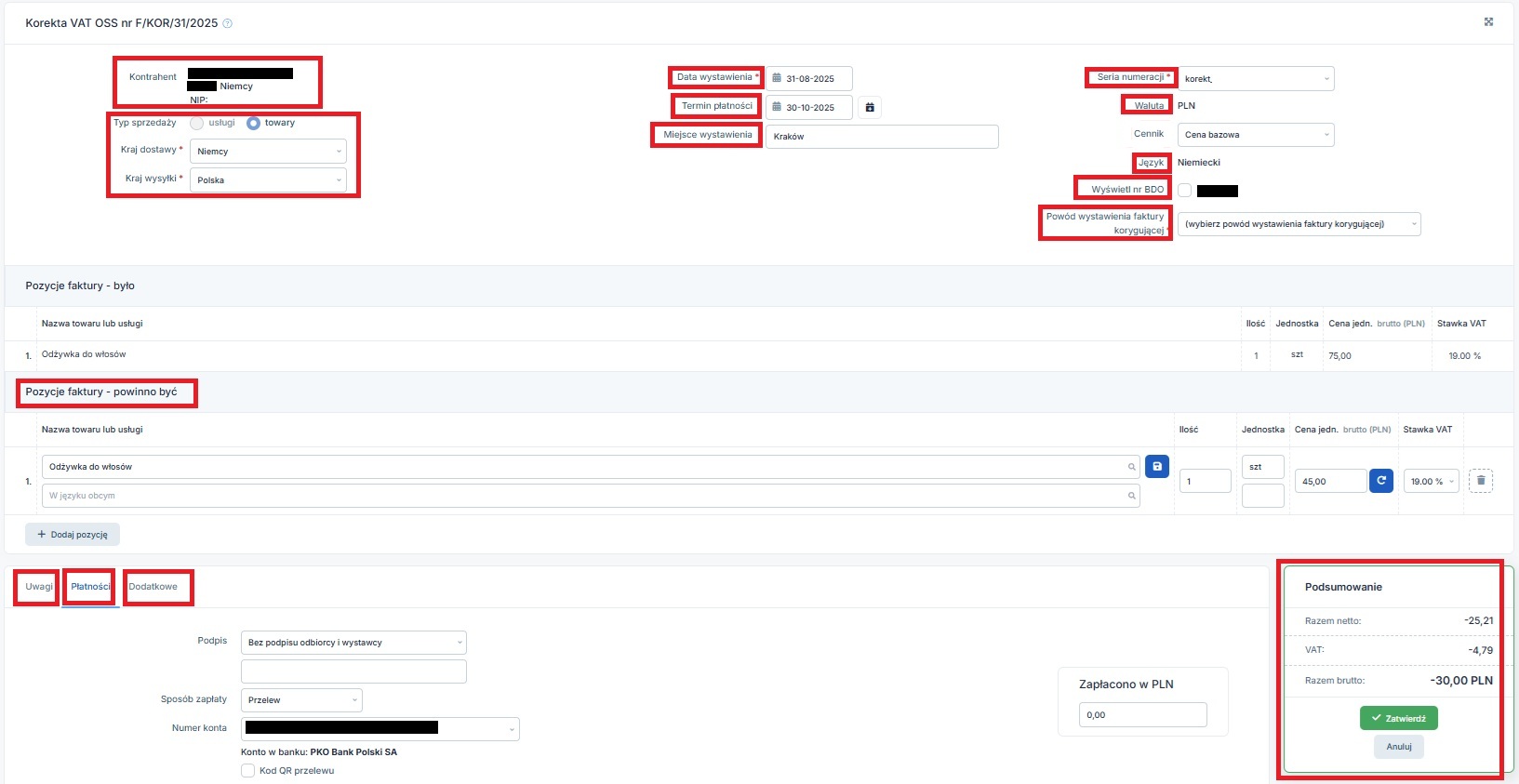Click the fullscreen expand icon in the header
The width and height of the screenshot is (1519, 784).
coord(1488,22)
